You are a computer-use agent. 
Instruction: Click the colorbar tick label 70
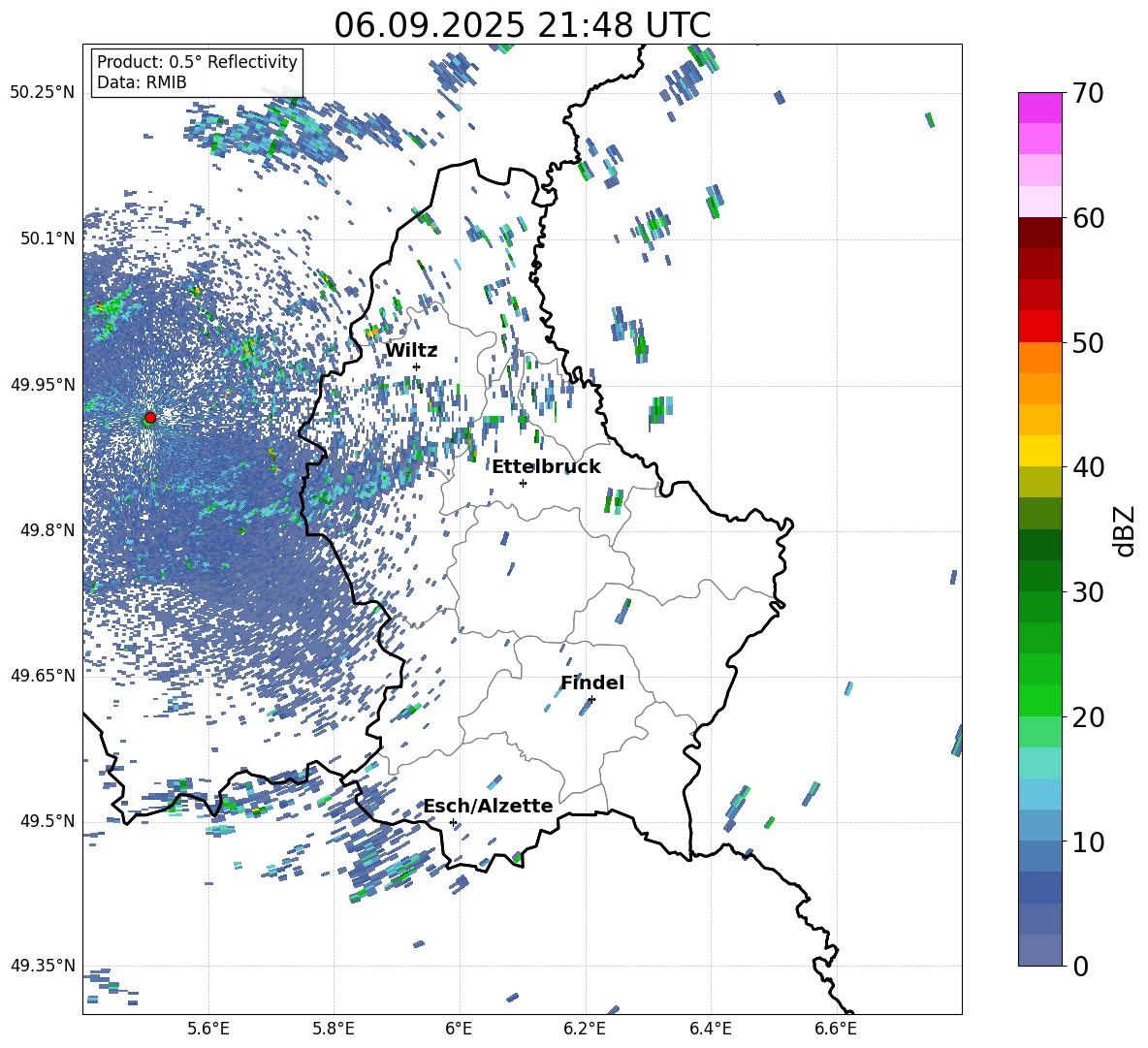point(1088,93)
